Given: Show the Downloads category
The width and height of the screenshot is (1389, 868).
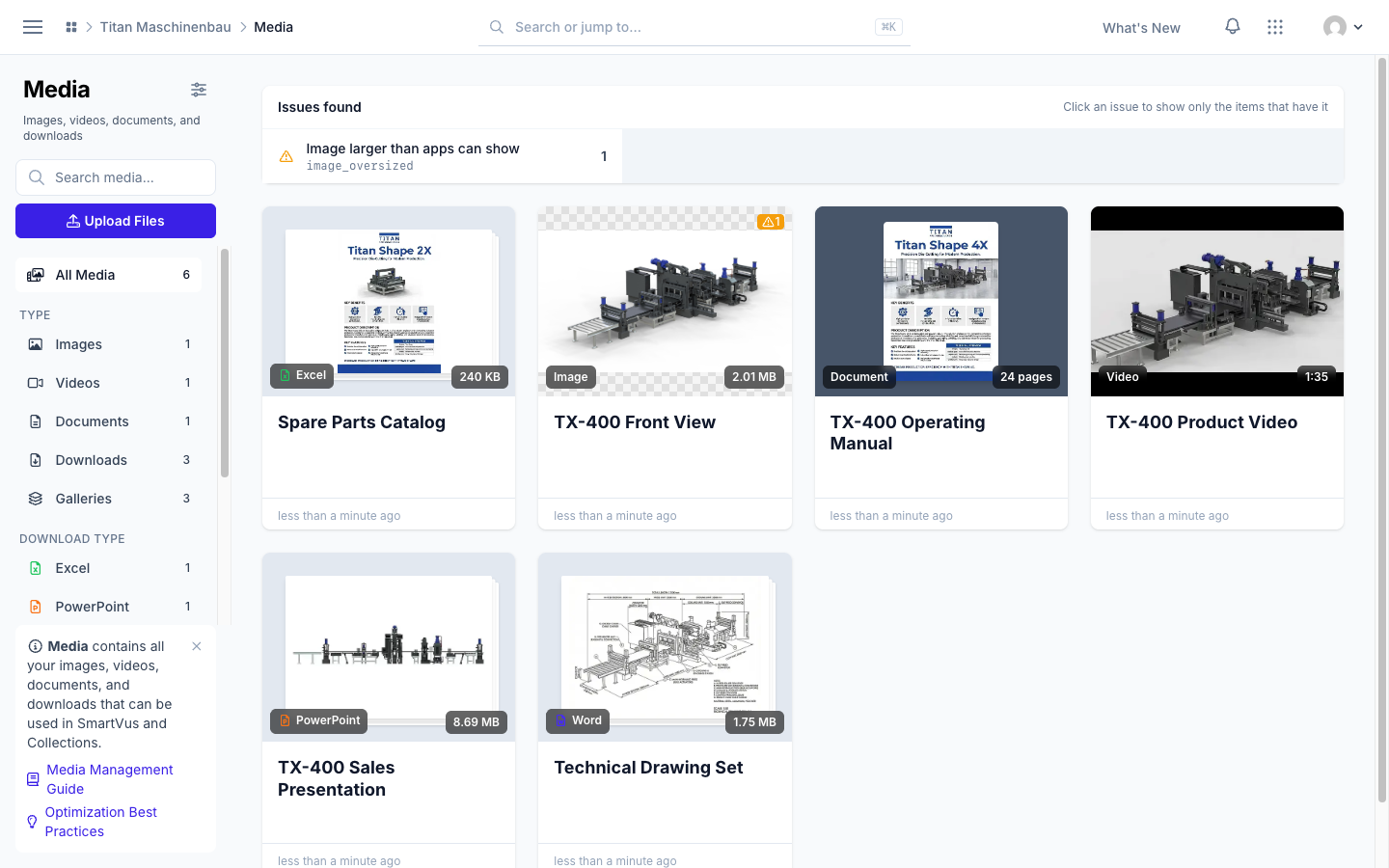Looking at the screenshot, I should click(x=109, y=460).
